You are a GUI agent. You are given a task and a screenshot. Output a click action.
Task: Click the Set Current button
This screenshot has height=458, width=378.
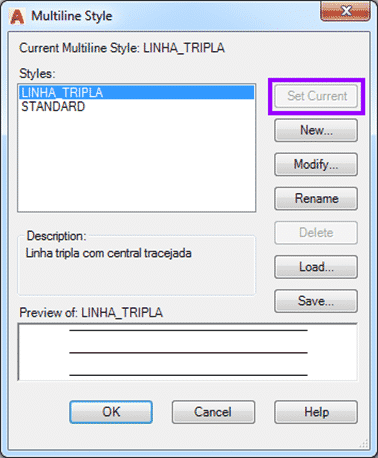pos(316,96)
